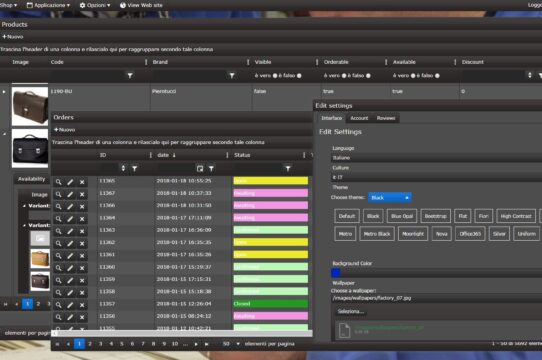Click the Brand column filter funnel icon
The image size is (542, 360).
[232, 75]
